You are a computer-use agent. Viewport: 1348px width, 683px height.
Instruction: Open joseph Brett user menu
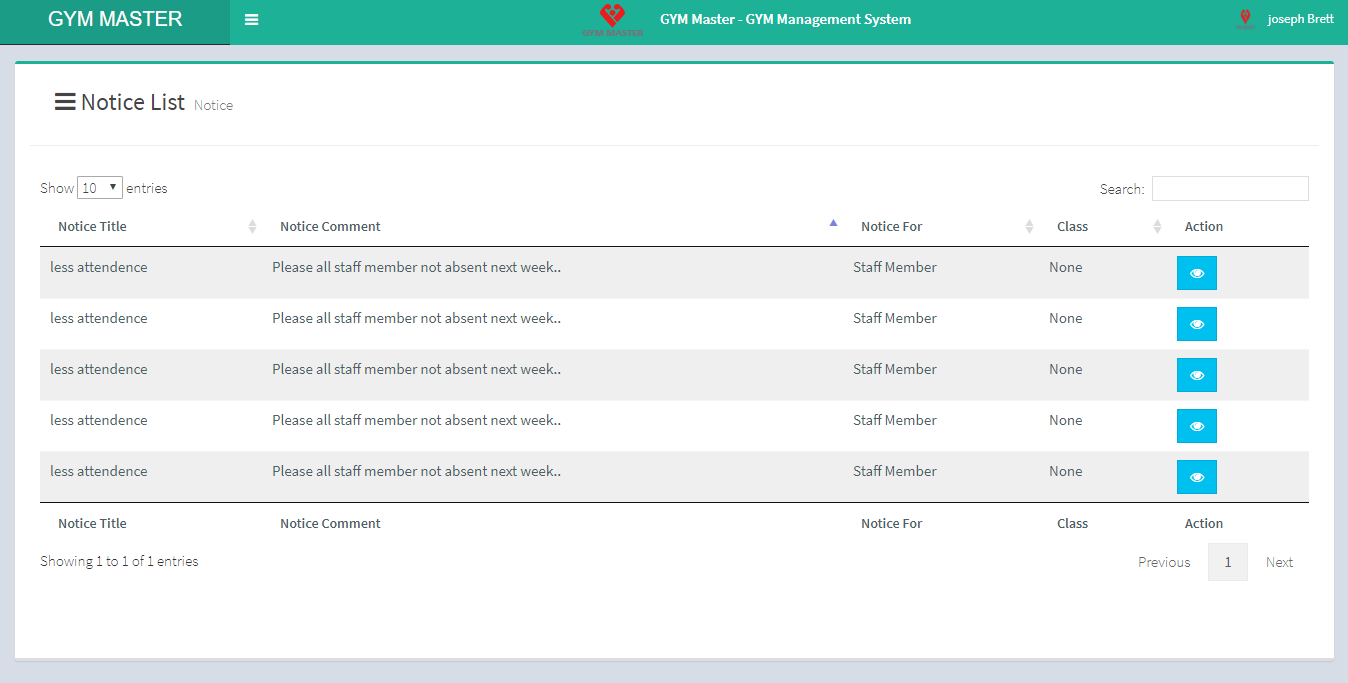[1300, 19]
